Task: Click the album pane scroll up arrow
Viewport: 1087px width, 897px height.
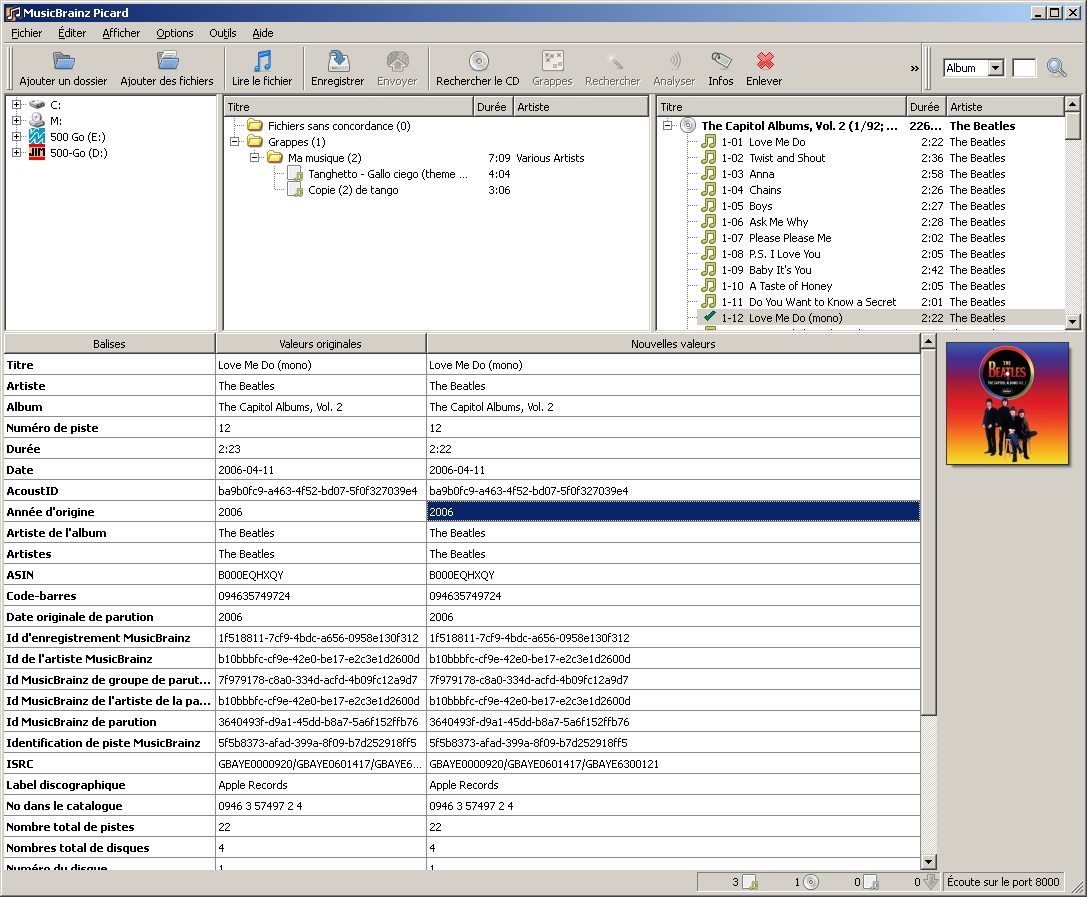Action: [x=1072, y=104]
